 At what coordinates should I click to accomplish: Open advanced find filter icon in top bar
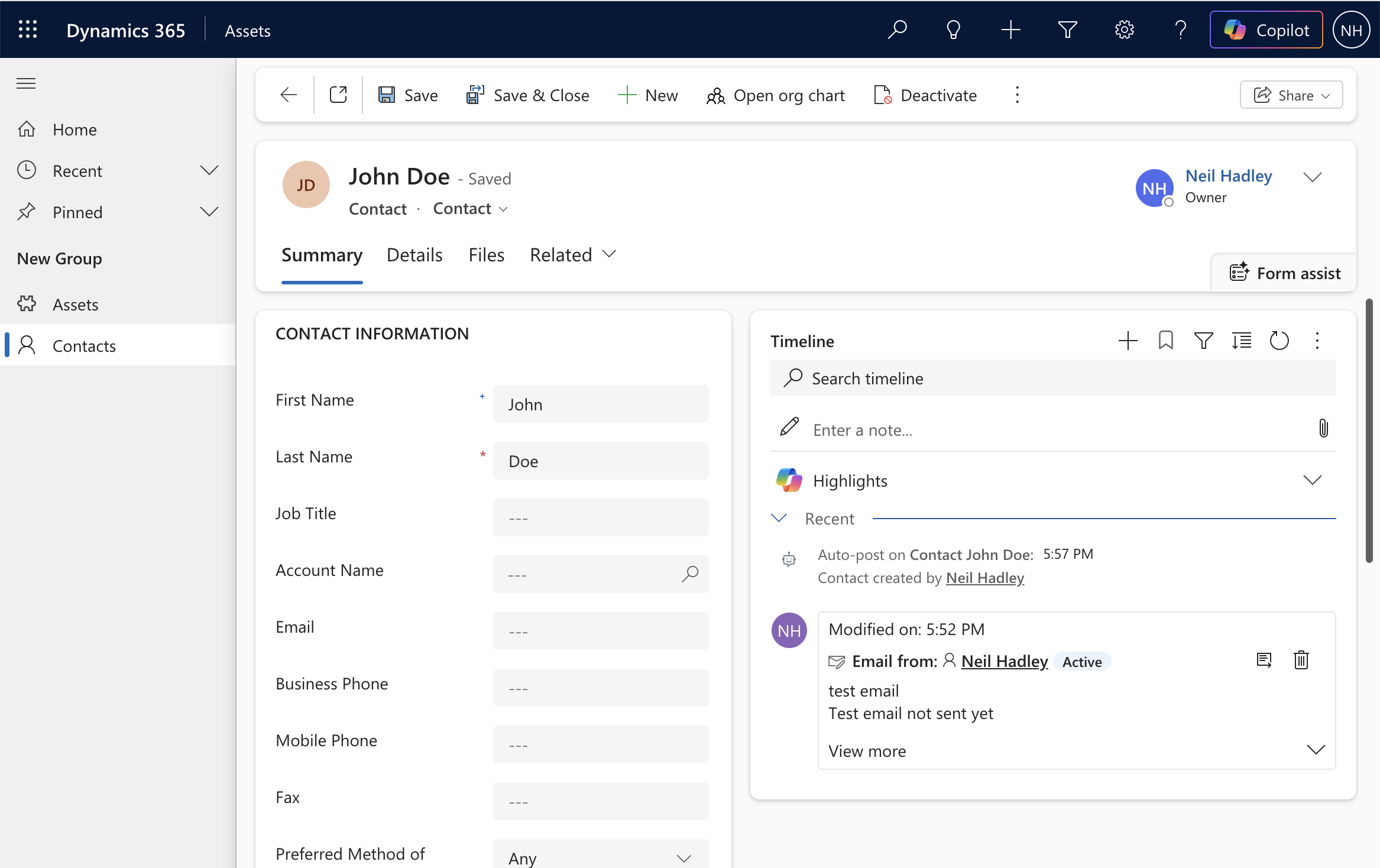1067,30
